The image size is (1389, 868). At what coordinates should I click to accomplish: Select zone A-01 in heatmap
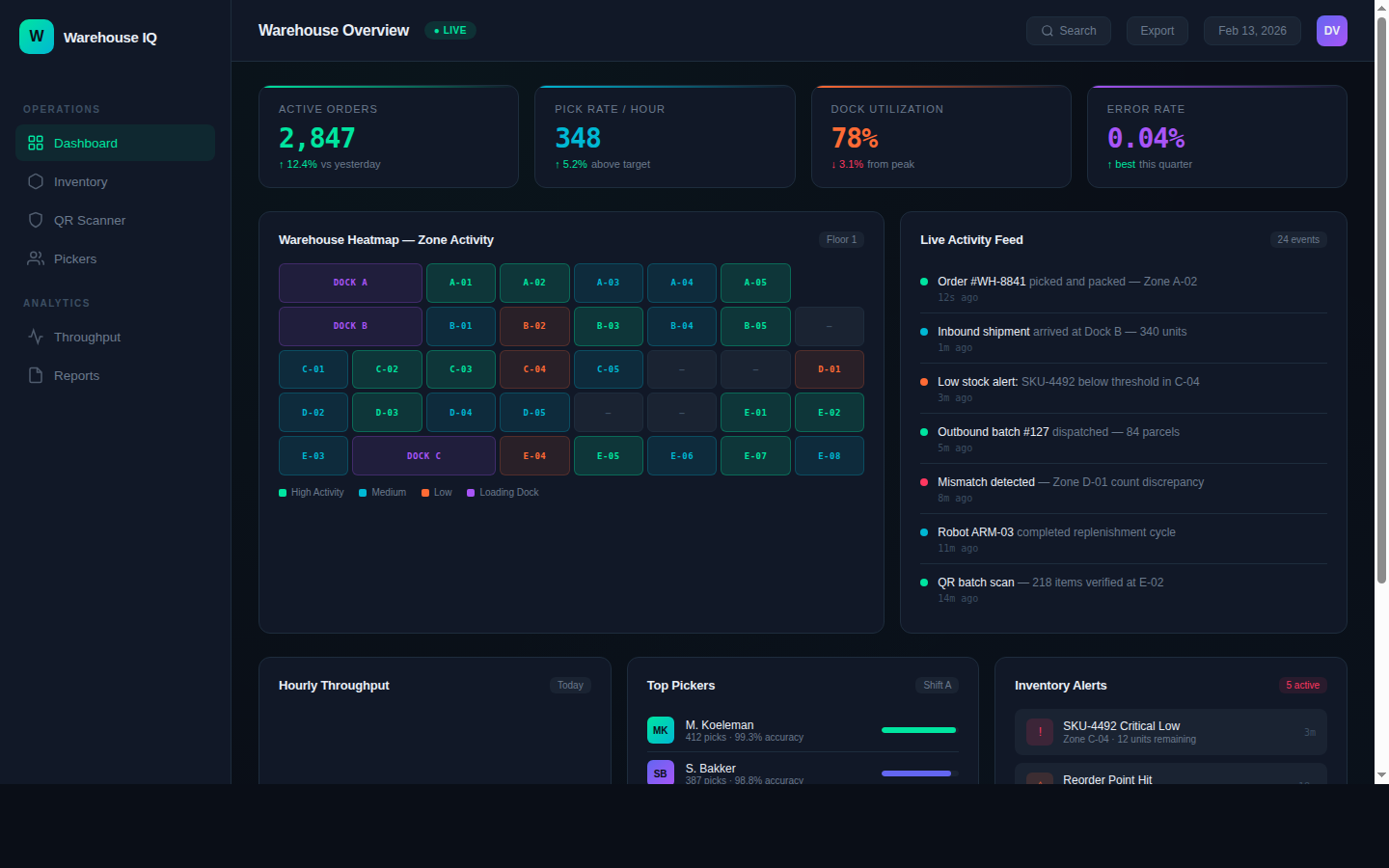[x=461, y=283]
